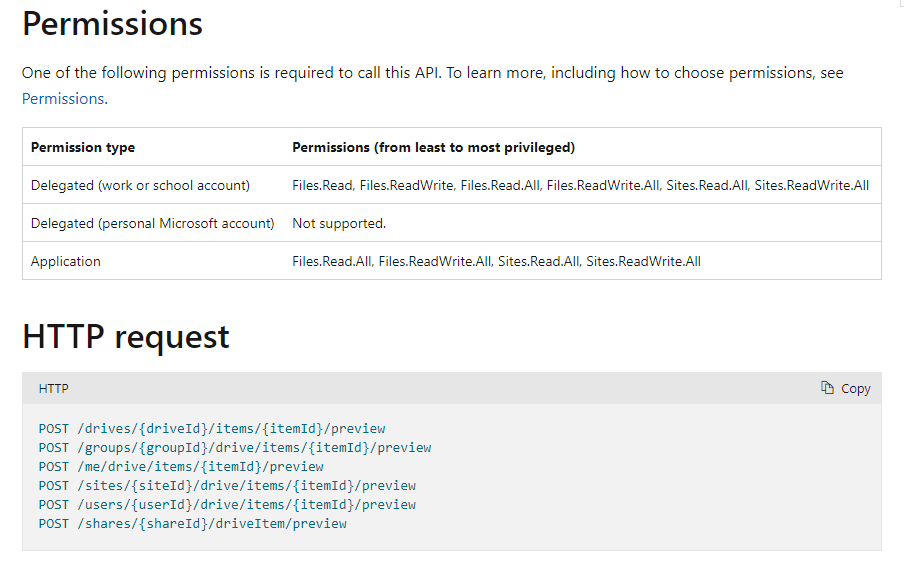Click the Permissions page heading
Viewport: 904px width, 571px height.
click(112, 23)
